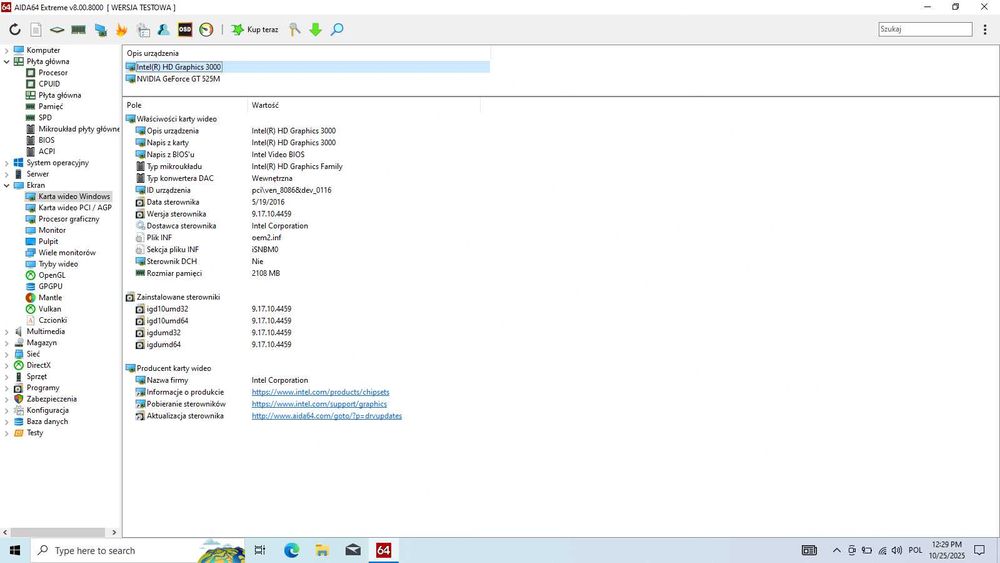Image resolution: width=1000 pixels, height=563 pixels.
Task: Select Sprzęt in the tree
Action: [x=36, y=377]
